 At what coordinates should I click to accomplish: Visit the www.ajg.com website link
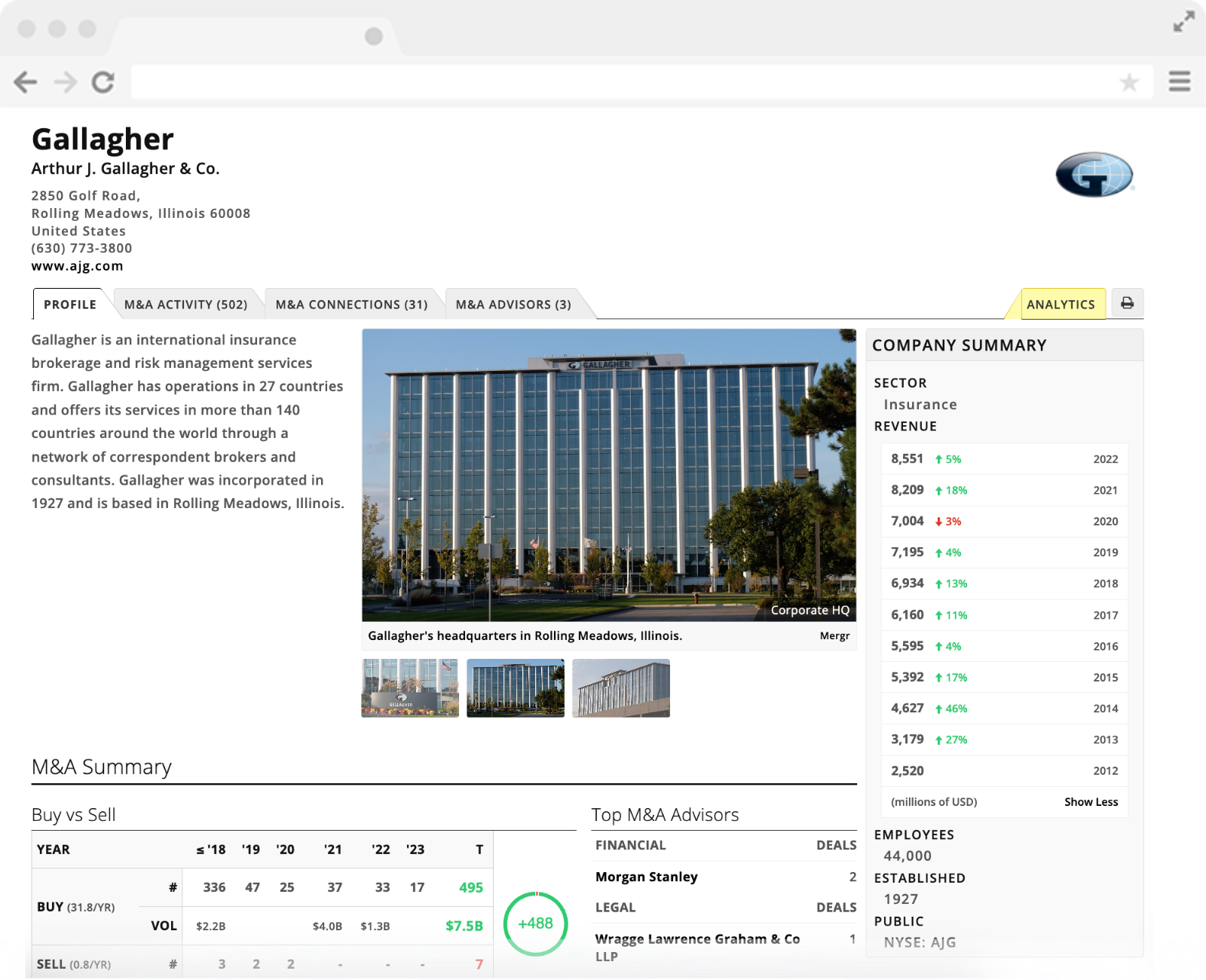click(78, 265)
